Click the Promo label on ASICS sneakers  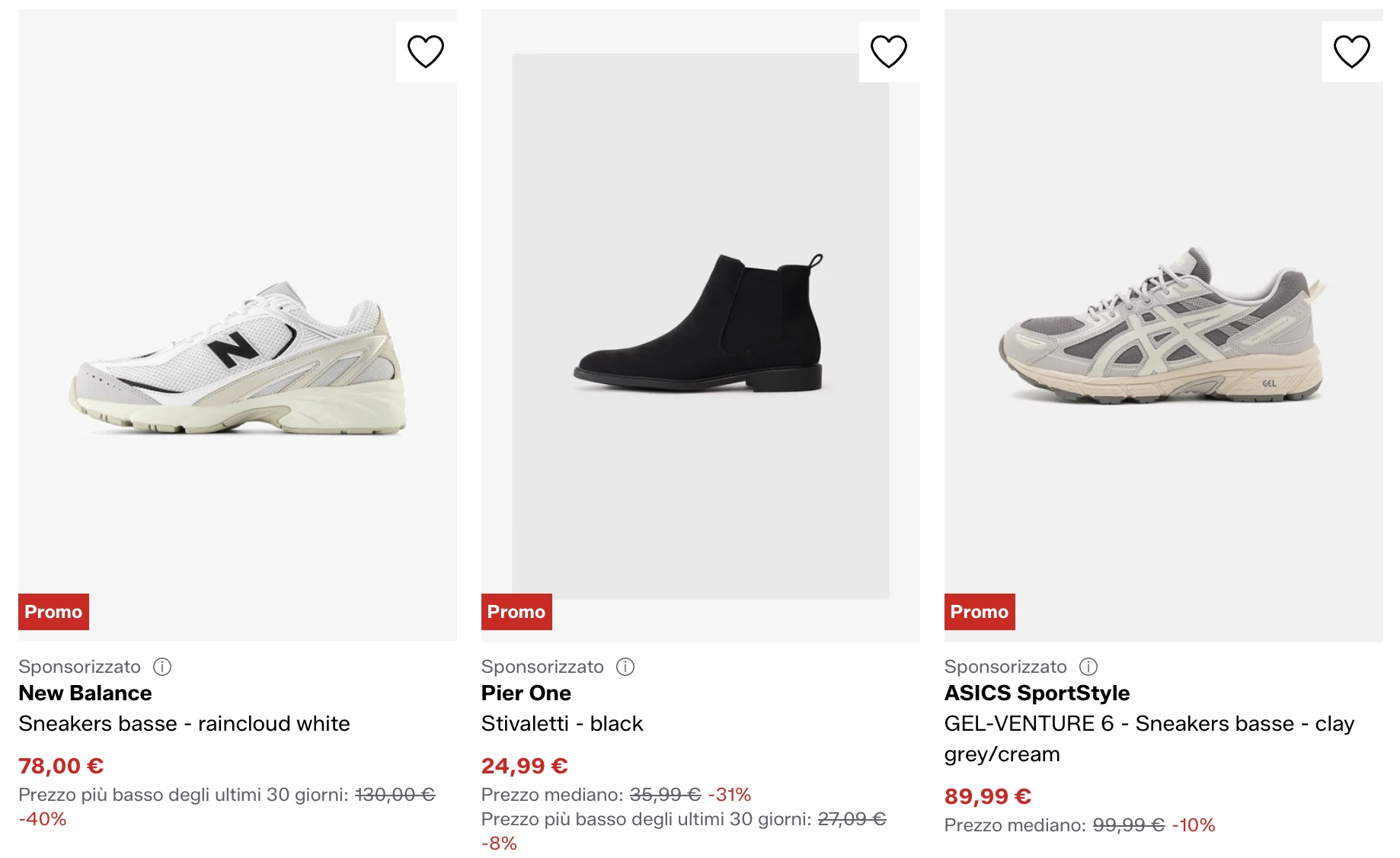pyautogui.click(x=980, y=612)
